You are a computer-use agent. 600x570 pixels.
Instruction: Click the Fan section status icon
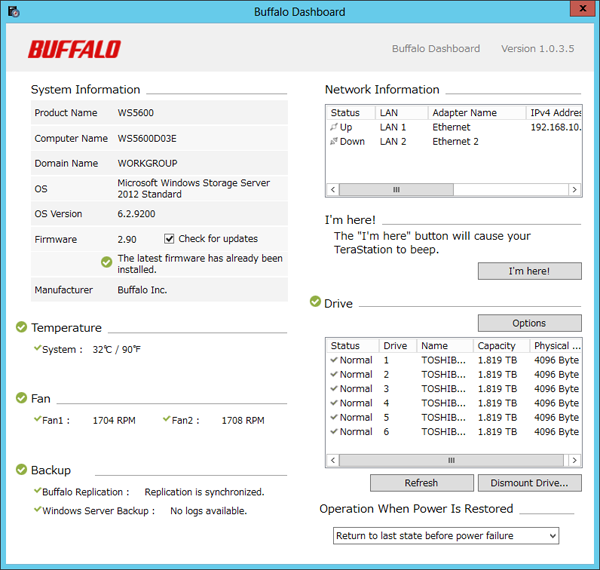point(22,398)
